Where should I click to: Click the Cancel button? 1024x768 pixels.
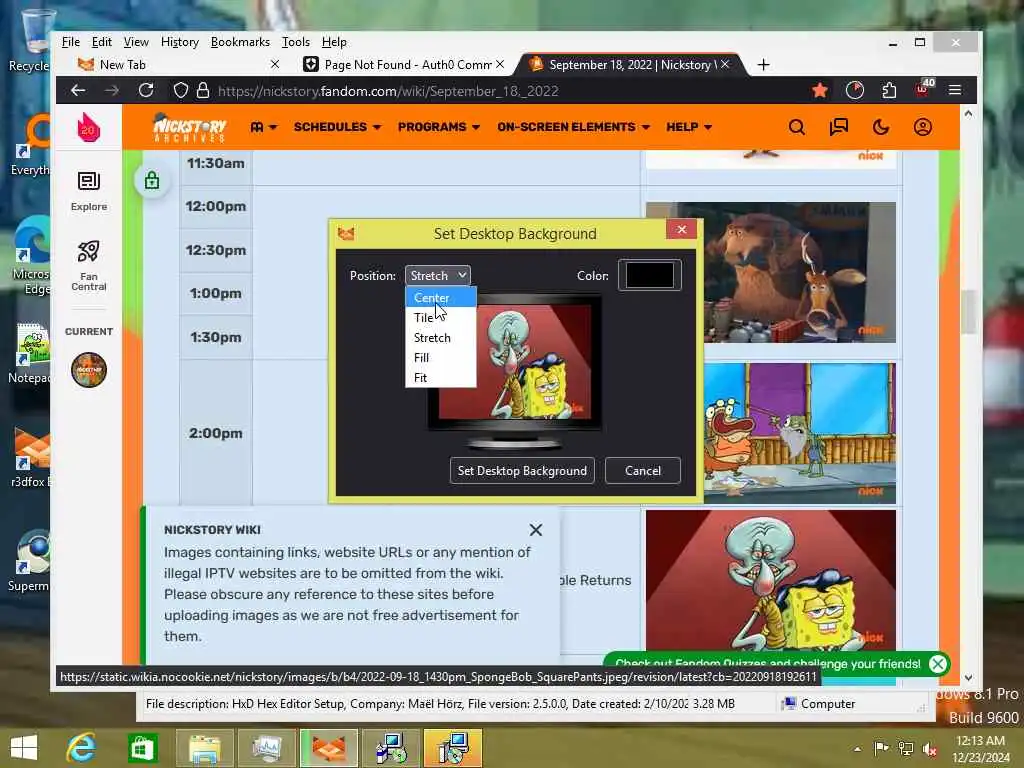[x=643, y=471]
